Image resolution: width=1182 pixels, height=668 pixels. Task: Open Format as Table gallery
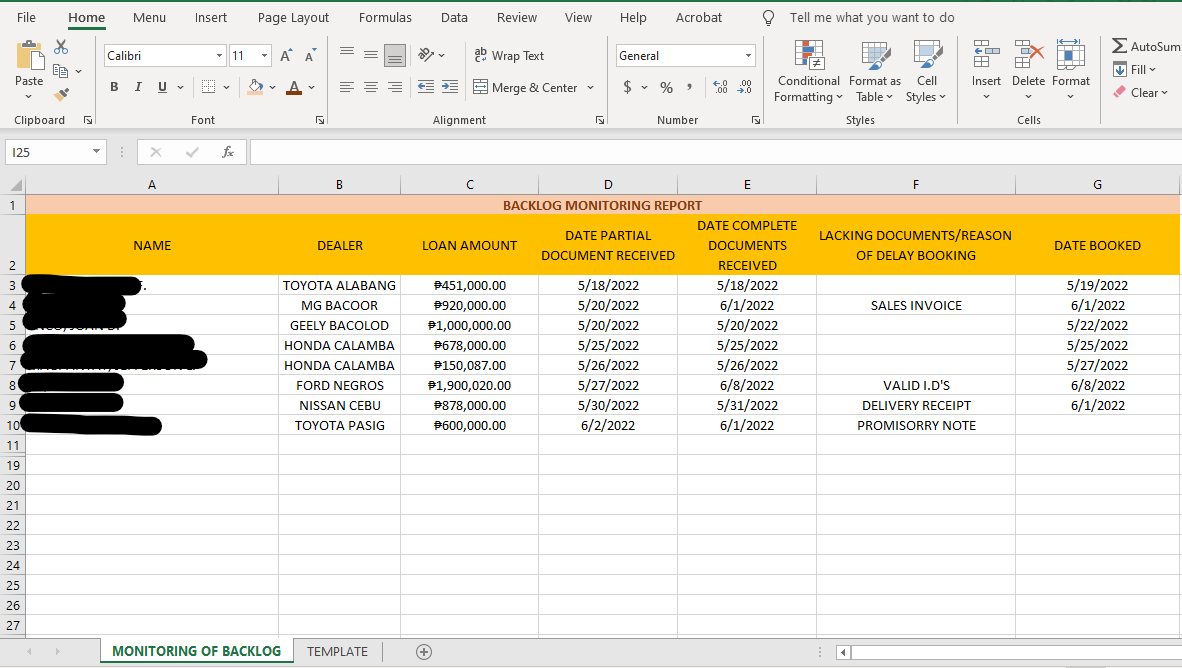pyautogui.click(x=874, y=72)
